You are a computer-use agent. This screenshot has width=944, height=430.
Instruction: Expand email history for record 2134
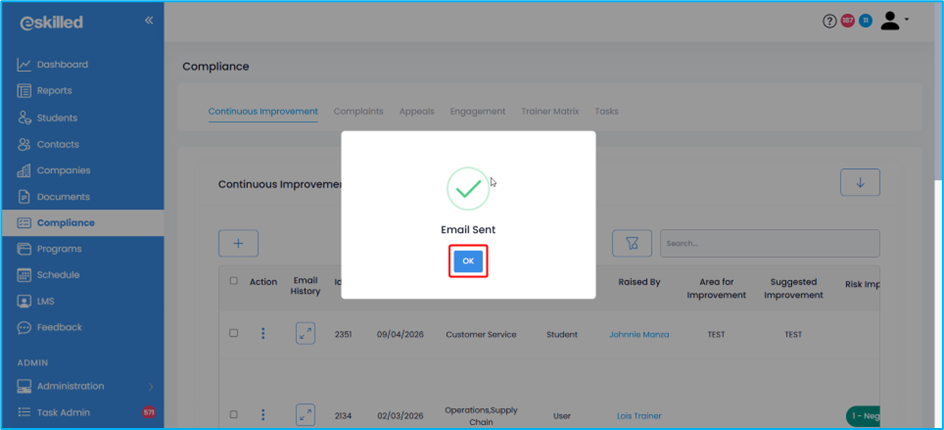click(305, 414)
